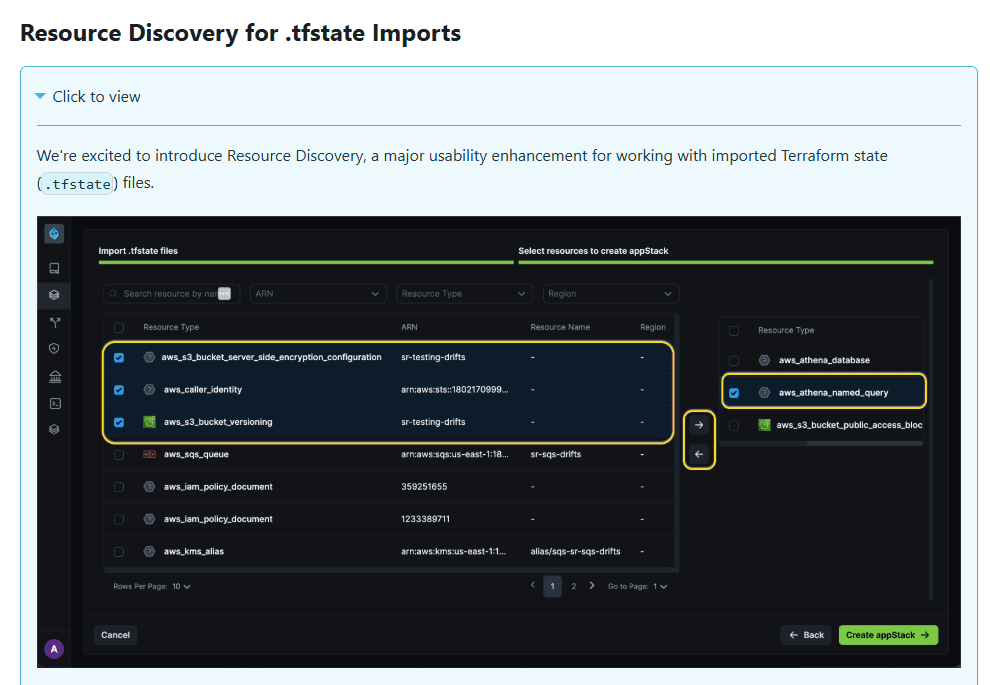Open the bank building icon in sidebar
The image size is (990, 685).
click(x=55, y=377)
